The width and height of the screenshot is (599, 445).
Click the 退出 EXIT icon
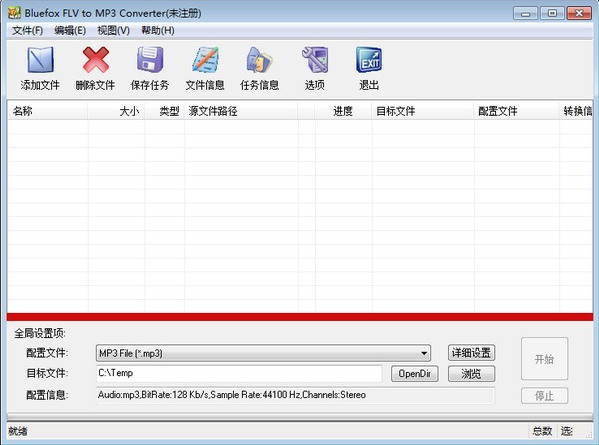(369, 60)
